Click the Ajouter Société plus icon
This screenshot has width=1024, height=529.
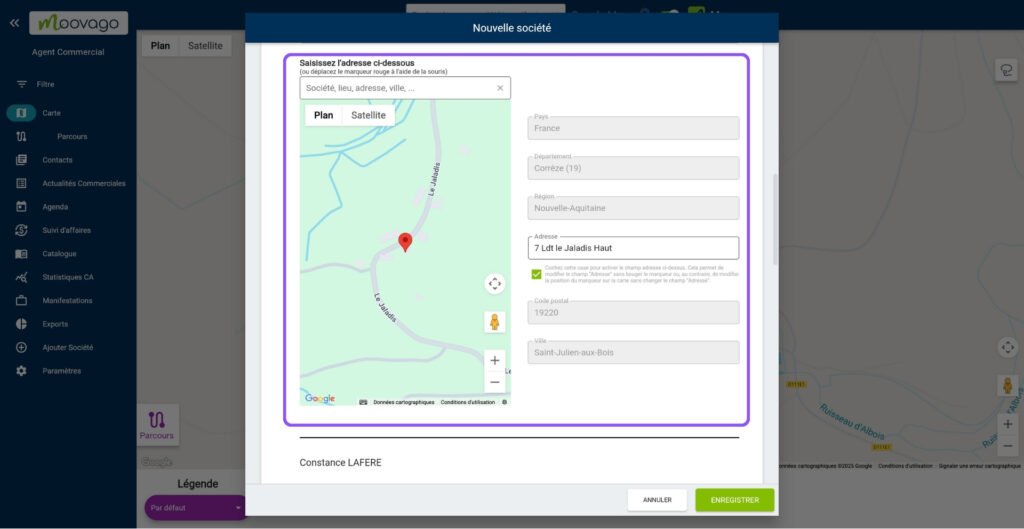[x=21, y=347]
